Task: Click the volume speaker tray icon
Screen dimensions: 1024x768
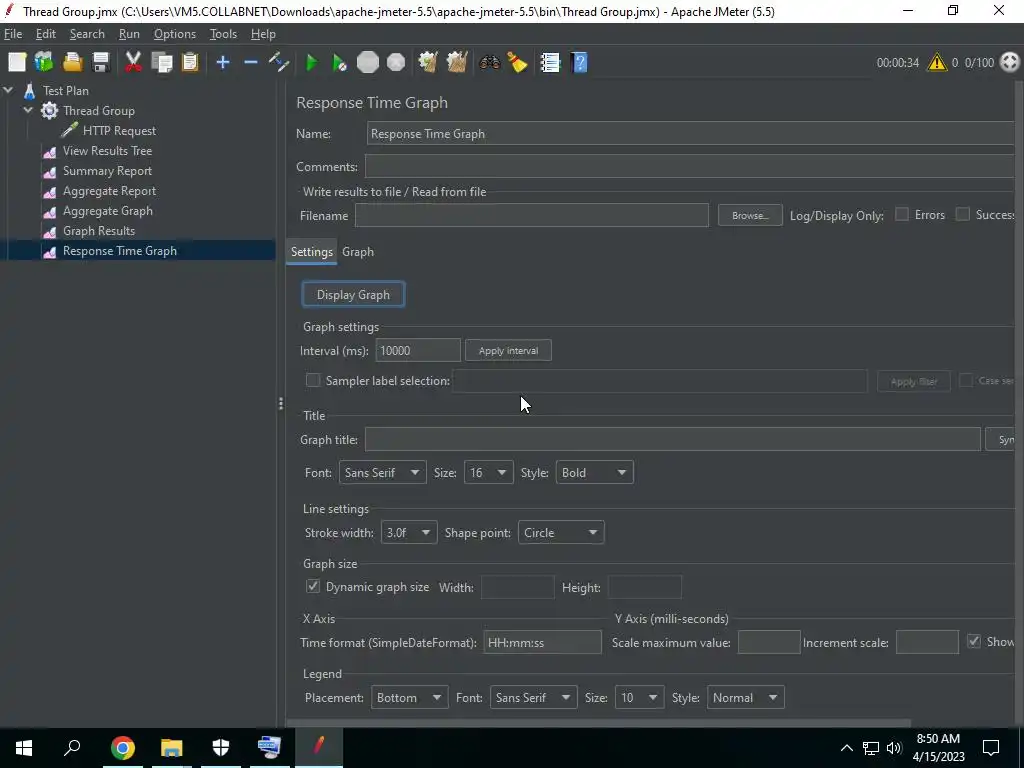Action: [x=894, y=748]
